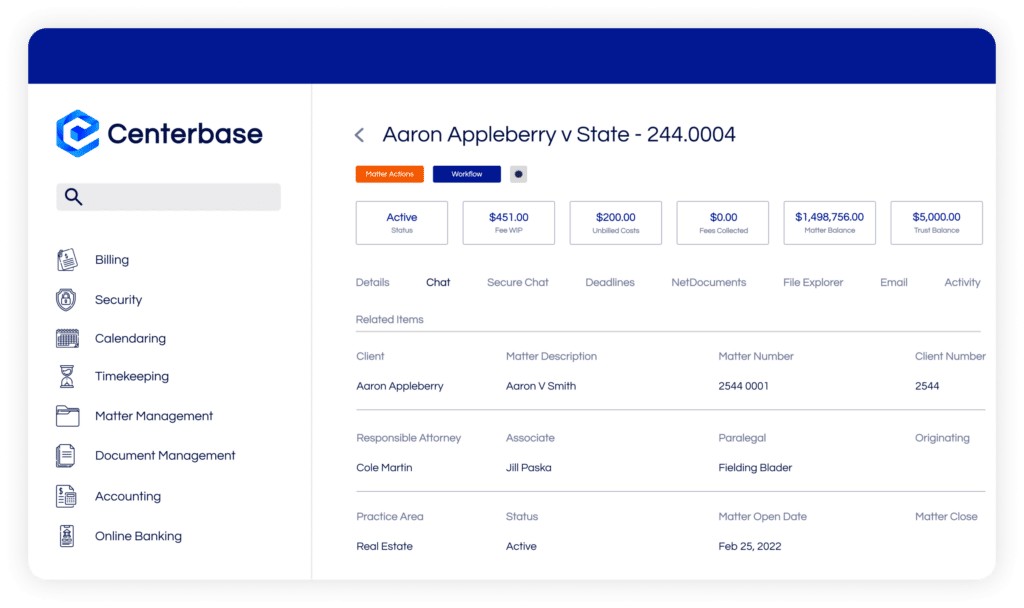Click inside the search field
The height and width of the screenshot is (608, 1024).
click(x=168, y=197)
